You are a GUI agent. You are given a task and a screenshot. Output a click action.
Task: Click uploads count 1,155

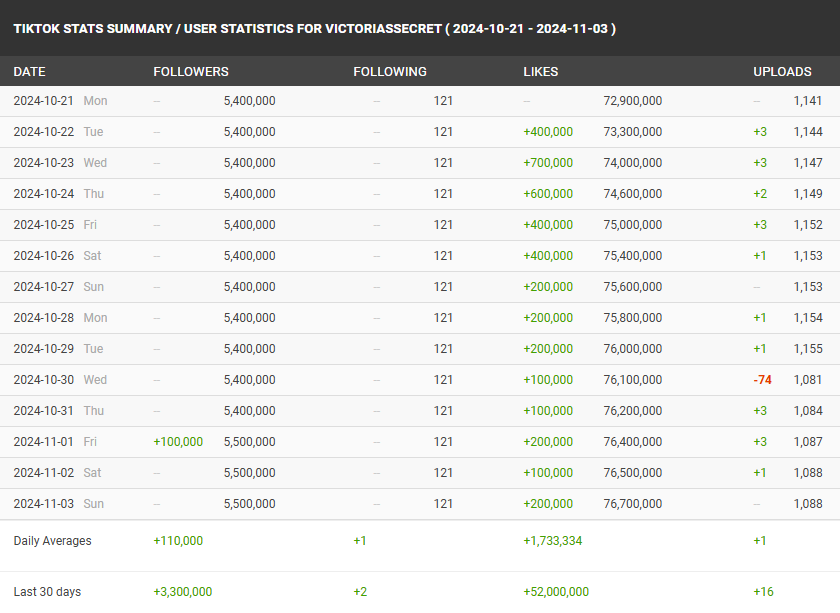pos(808,349)
